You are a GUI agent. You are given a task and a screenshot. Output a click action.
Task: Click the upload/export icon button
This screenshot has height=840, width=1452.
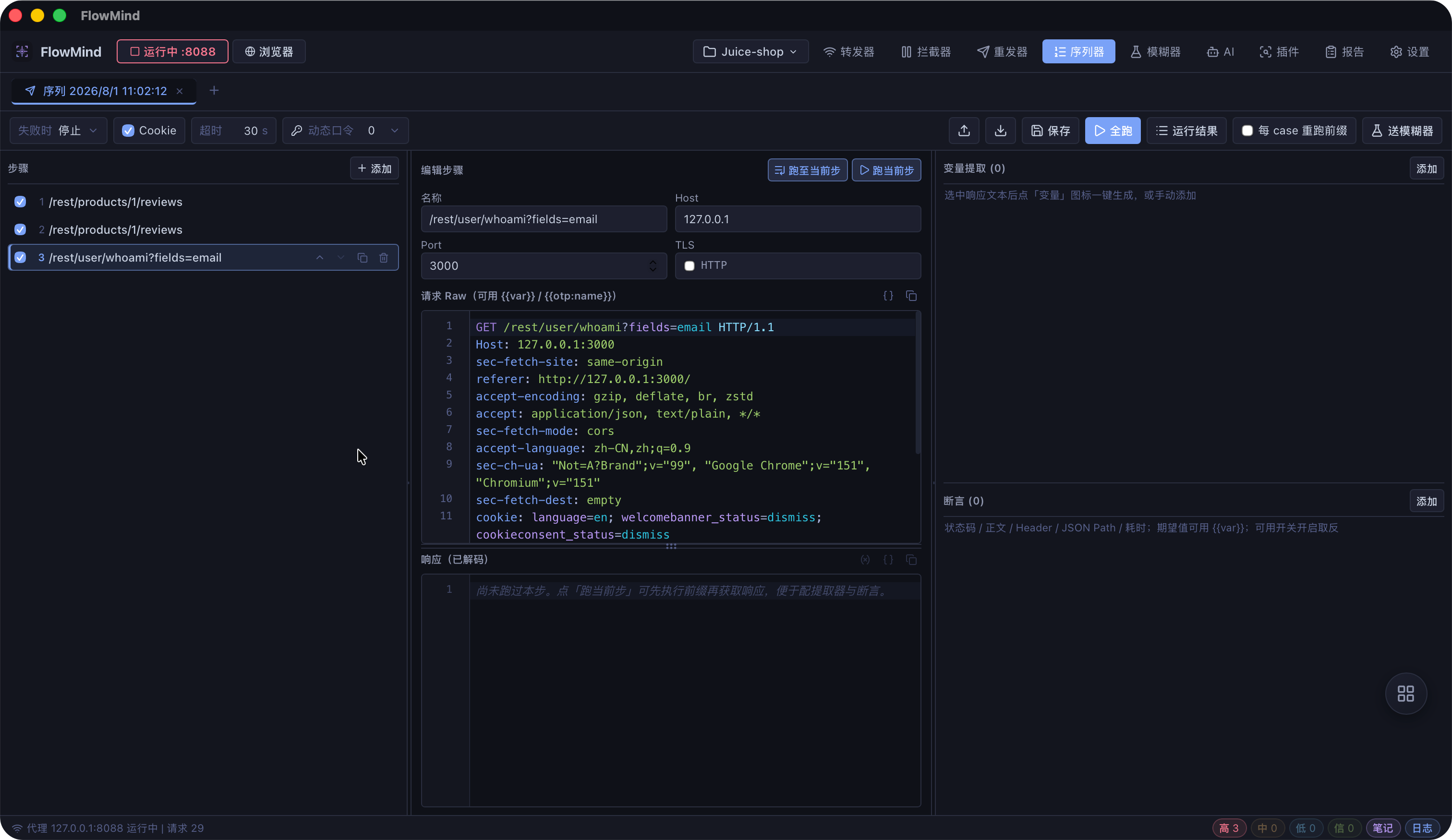click(964, 131)
